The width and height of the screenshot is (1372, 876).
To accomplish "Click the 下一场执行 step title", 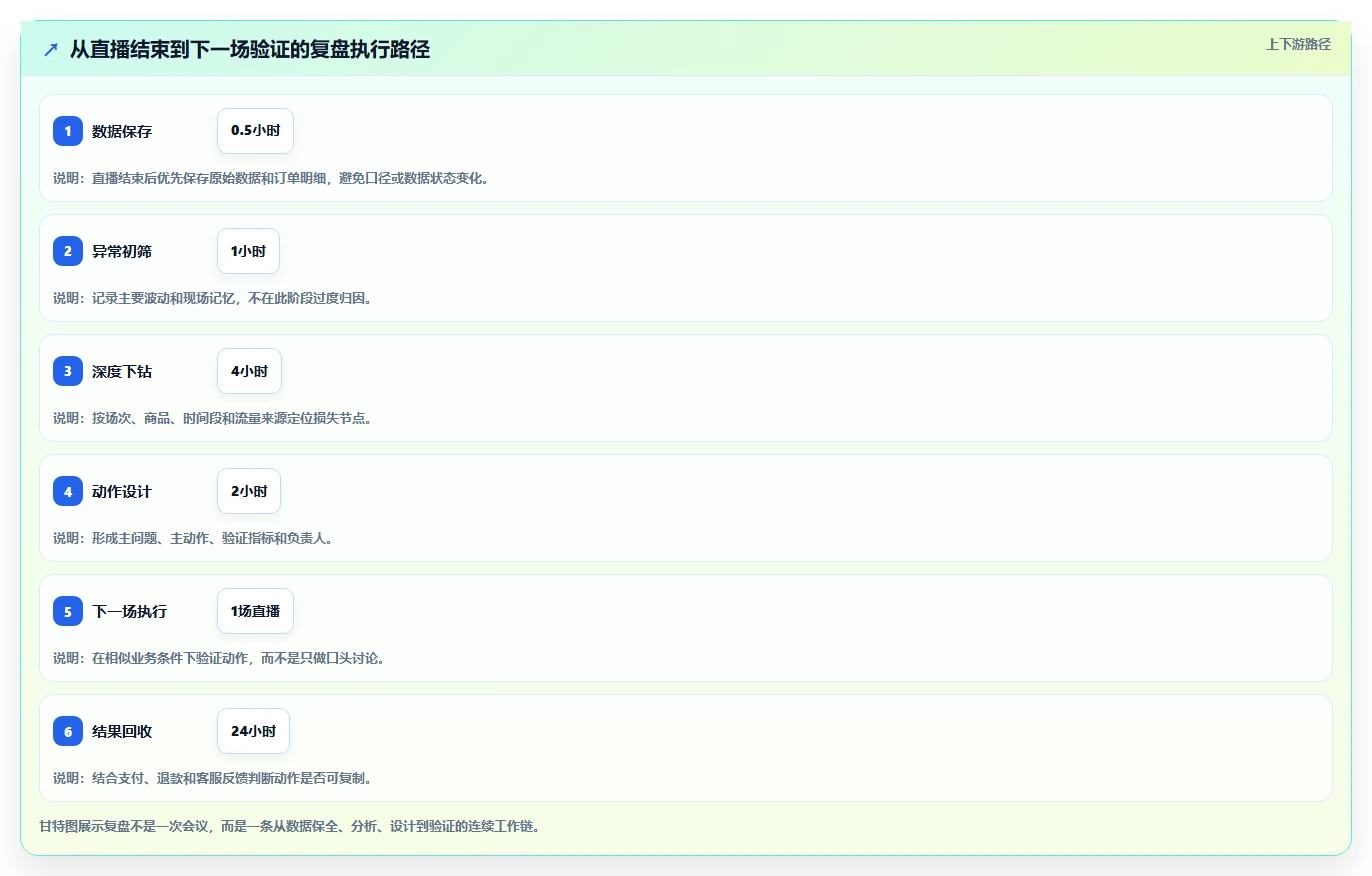I will (129, 611).
